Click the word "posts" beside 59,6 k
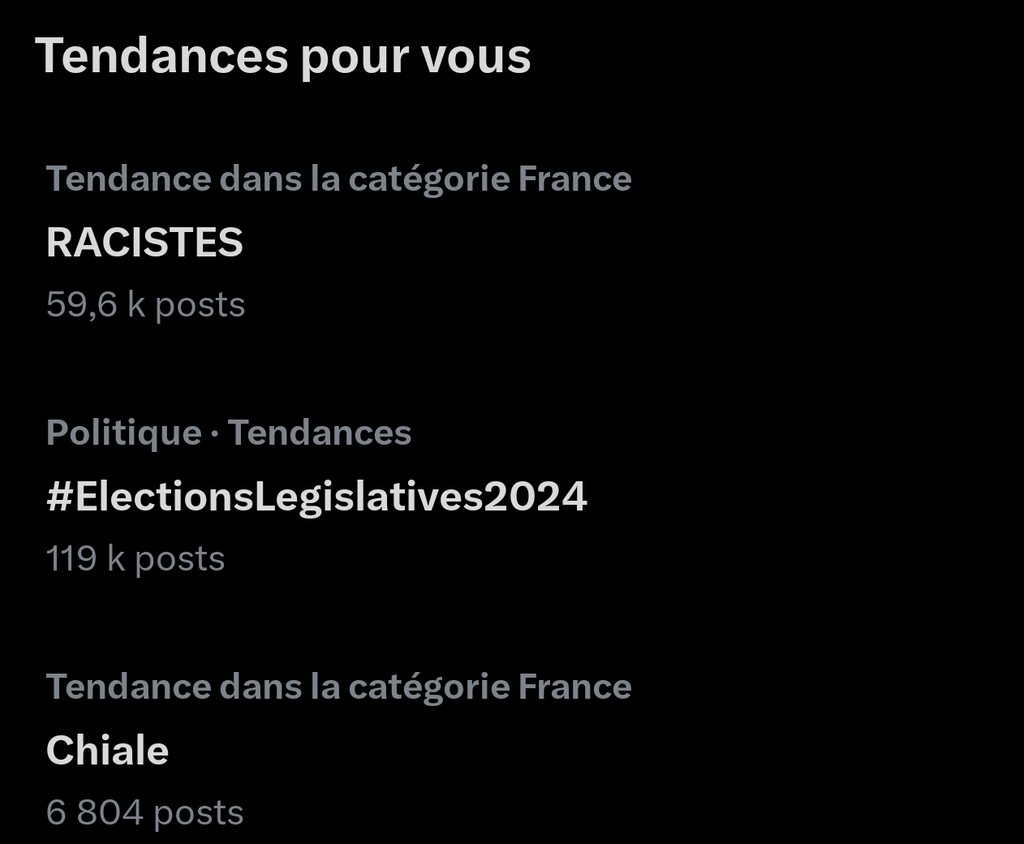Screen dimensions: 1024x844 (200, 305)
